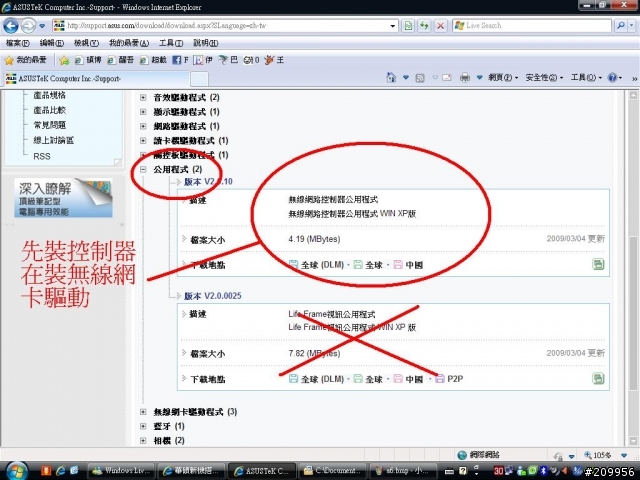This screenshot has width=640, height=480.
Task: Open the 說明(H) menu
Action: pos(205,43)
